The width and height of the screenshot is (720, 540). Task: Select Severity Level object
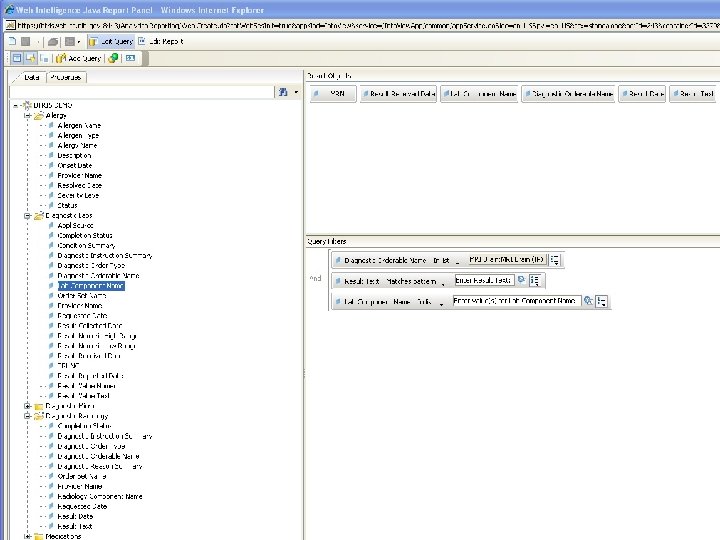[78, 195]
